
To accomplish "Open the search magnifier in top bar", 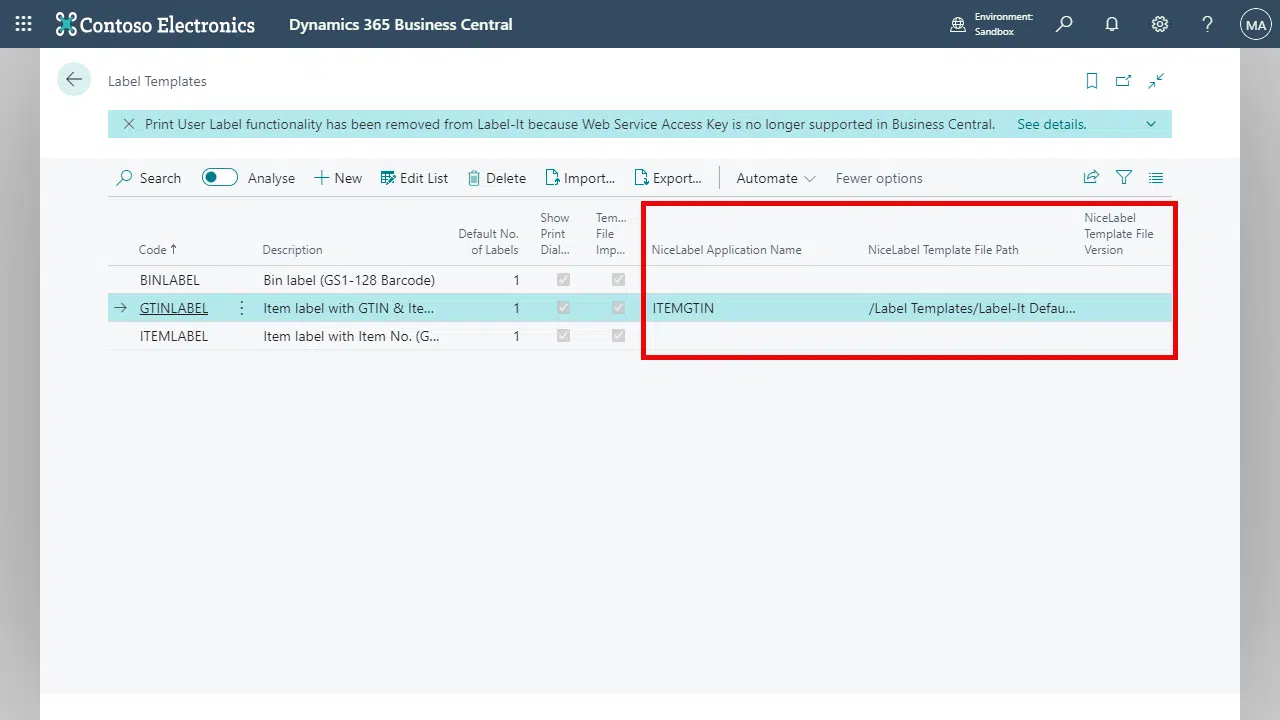I will (1064, 24).
